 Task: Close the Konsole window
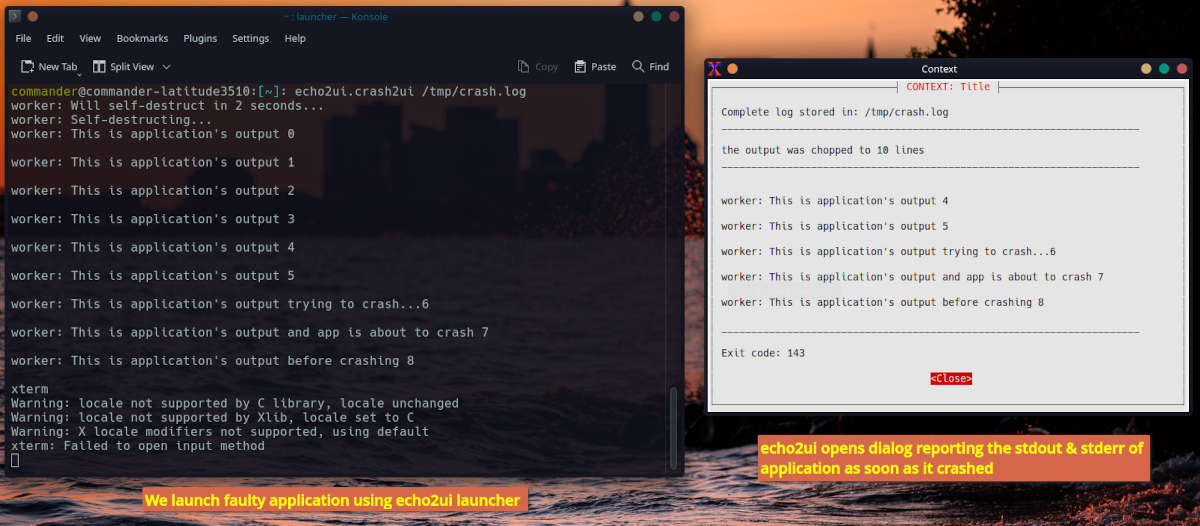click(x=673, y=16)
